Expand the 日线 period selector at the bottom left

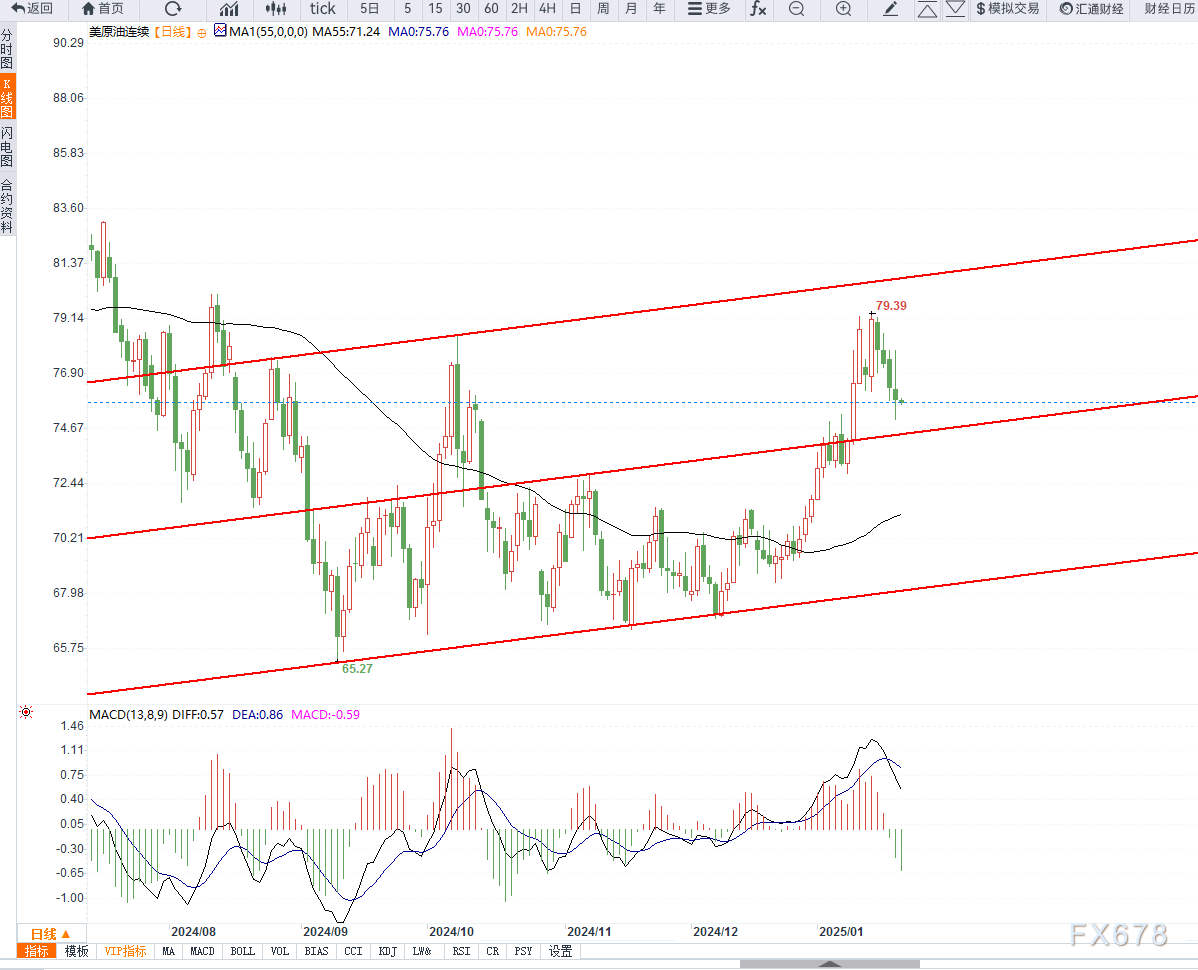(50, 933)
